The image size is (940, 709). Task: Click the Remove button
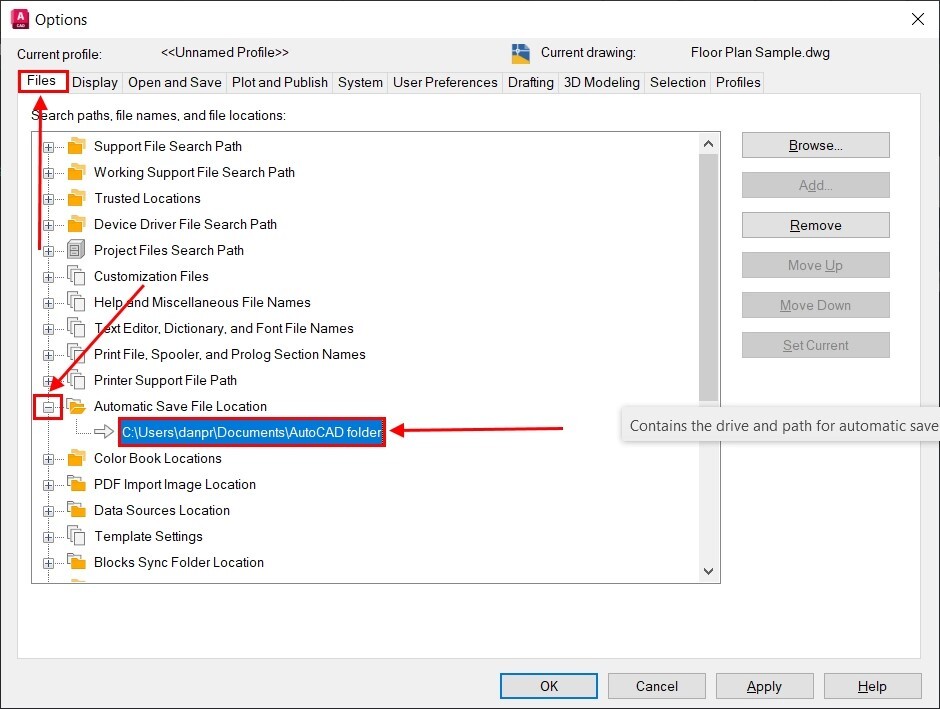click(815, 225)
